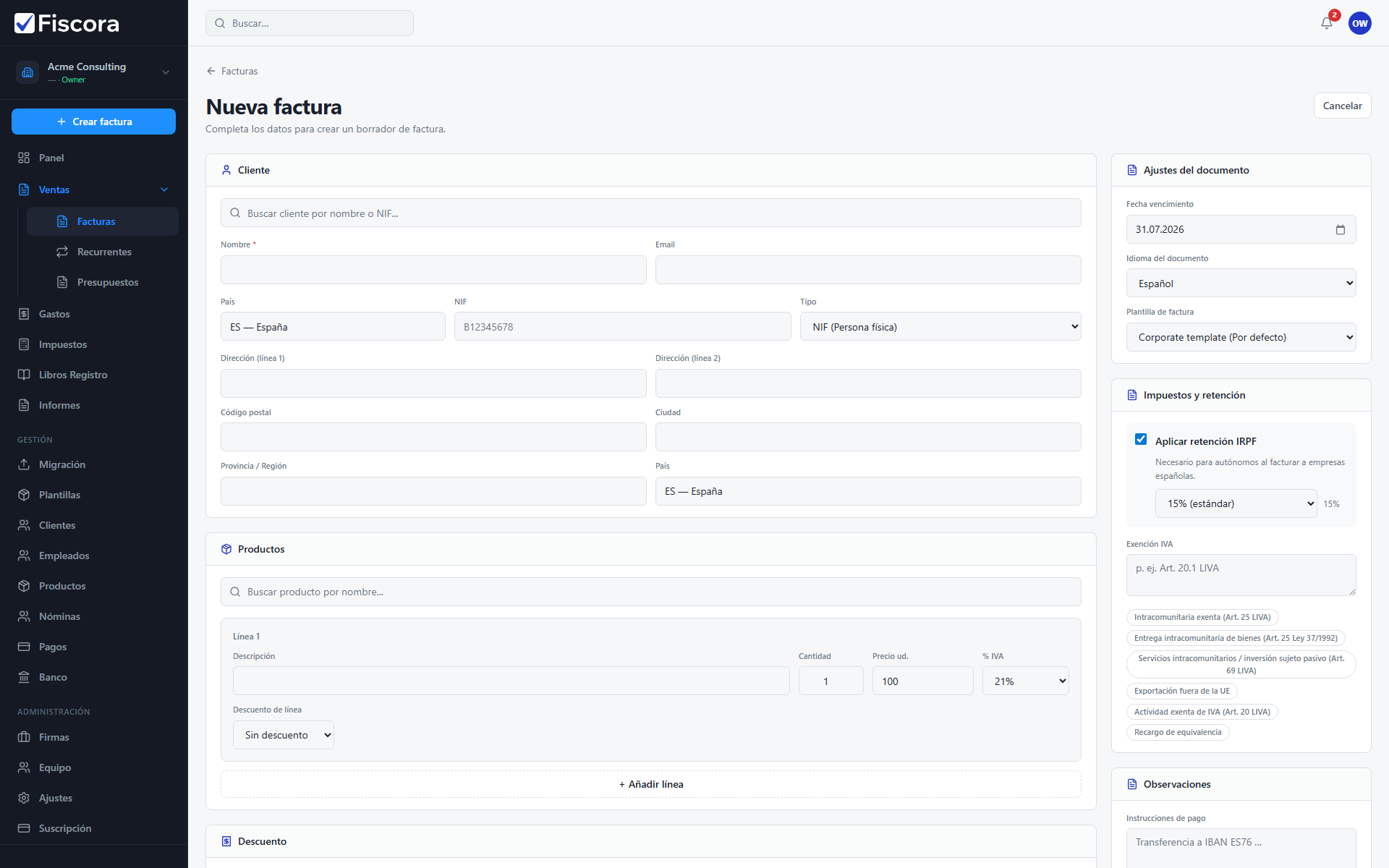Click the Impuestos calculator icon
The image size is (1389, 868).
[x=24, y=344]
